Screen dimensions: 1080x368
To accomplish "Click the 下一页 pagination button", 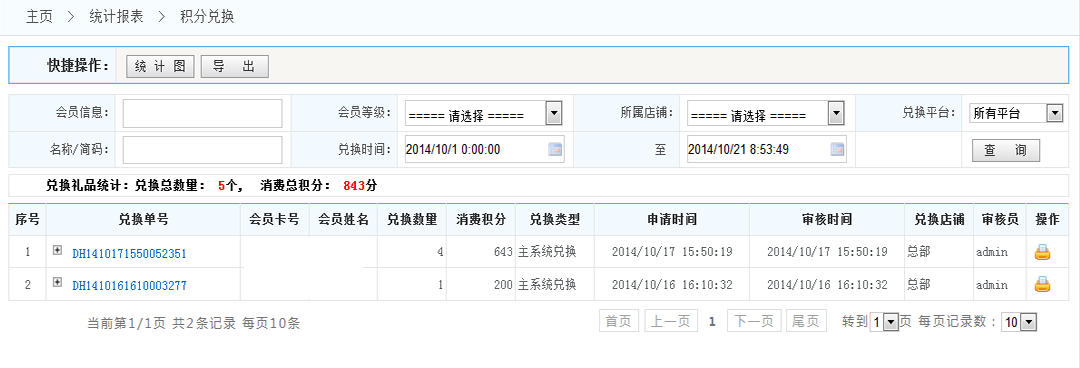I will coord(754,320).
